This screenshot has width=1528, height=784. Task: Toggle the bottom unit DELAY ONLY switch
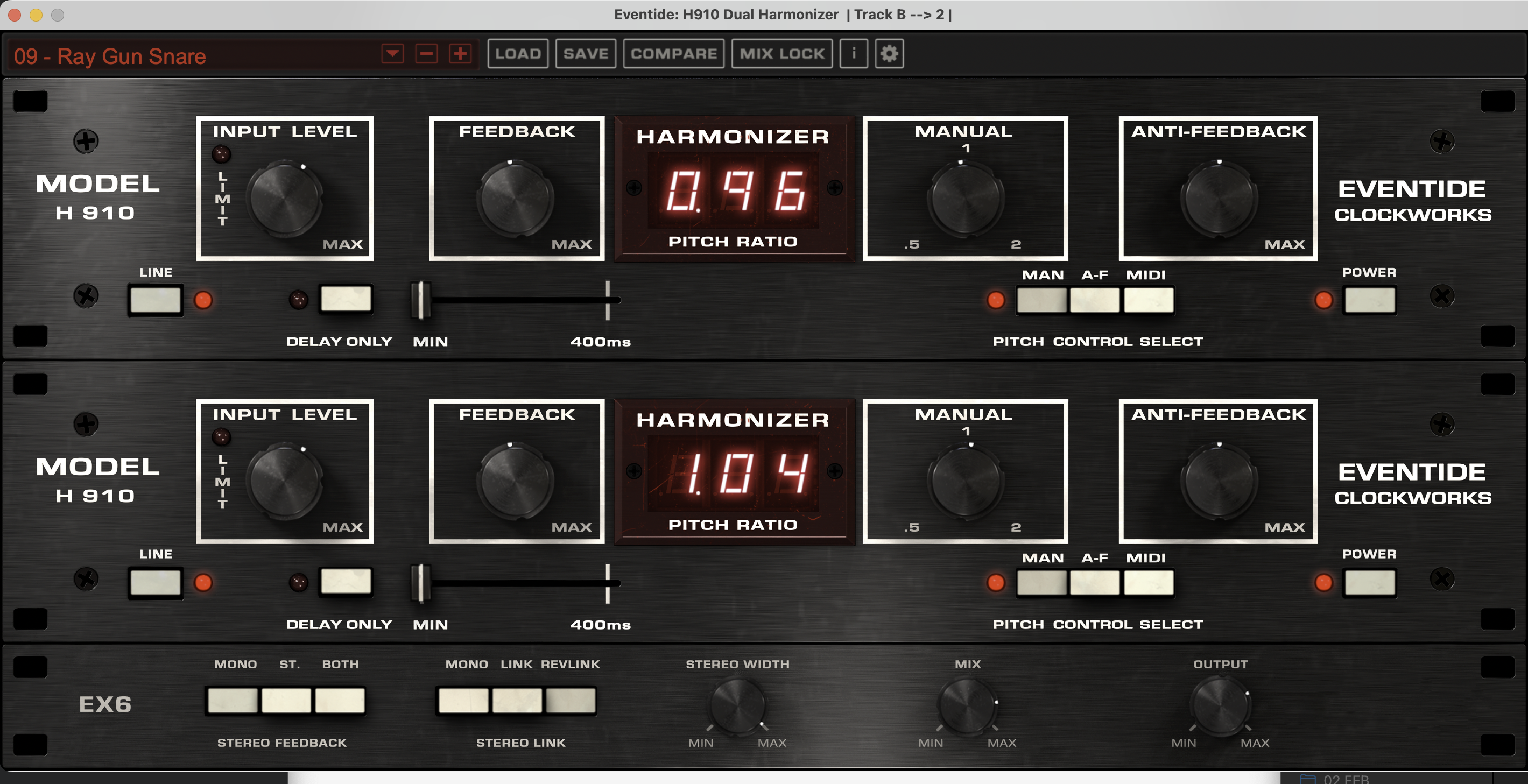click(x=346, y=581)
